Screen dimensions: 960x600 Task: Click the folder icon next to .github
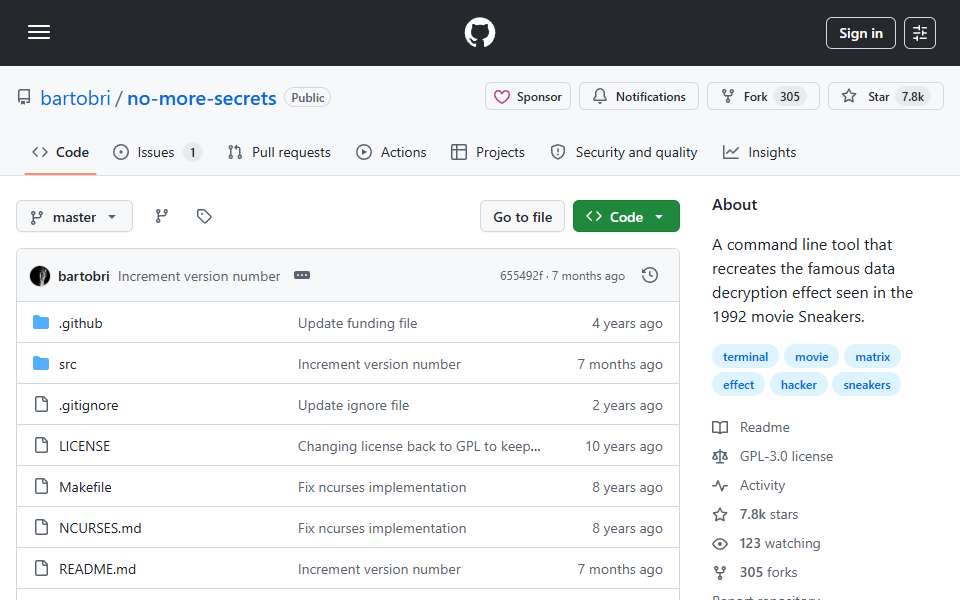click(41, 322)
